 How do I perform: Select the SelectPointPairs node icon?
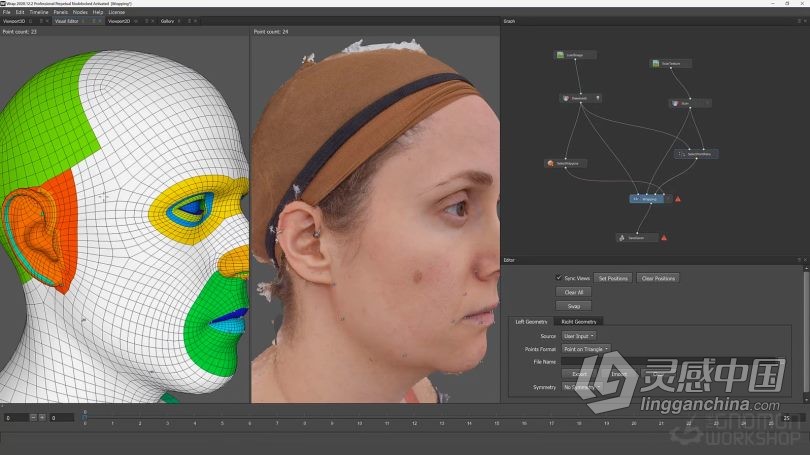[681, 154]
